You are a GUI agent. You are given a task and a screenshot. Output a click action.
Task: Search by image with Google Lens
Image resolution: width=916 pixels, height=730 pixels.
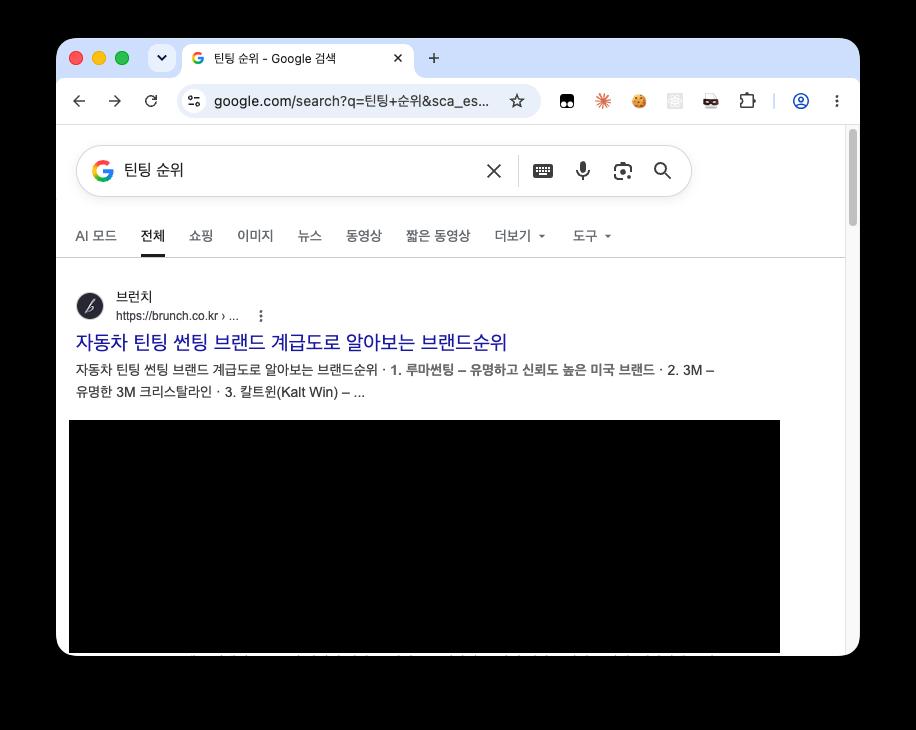(x=623, y=171)
